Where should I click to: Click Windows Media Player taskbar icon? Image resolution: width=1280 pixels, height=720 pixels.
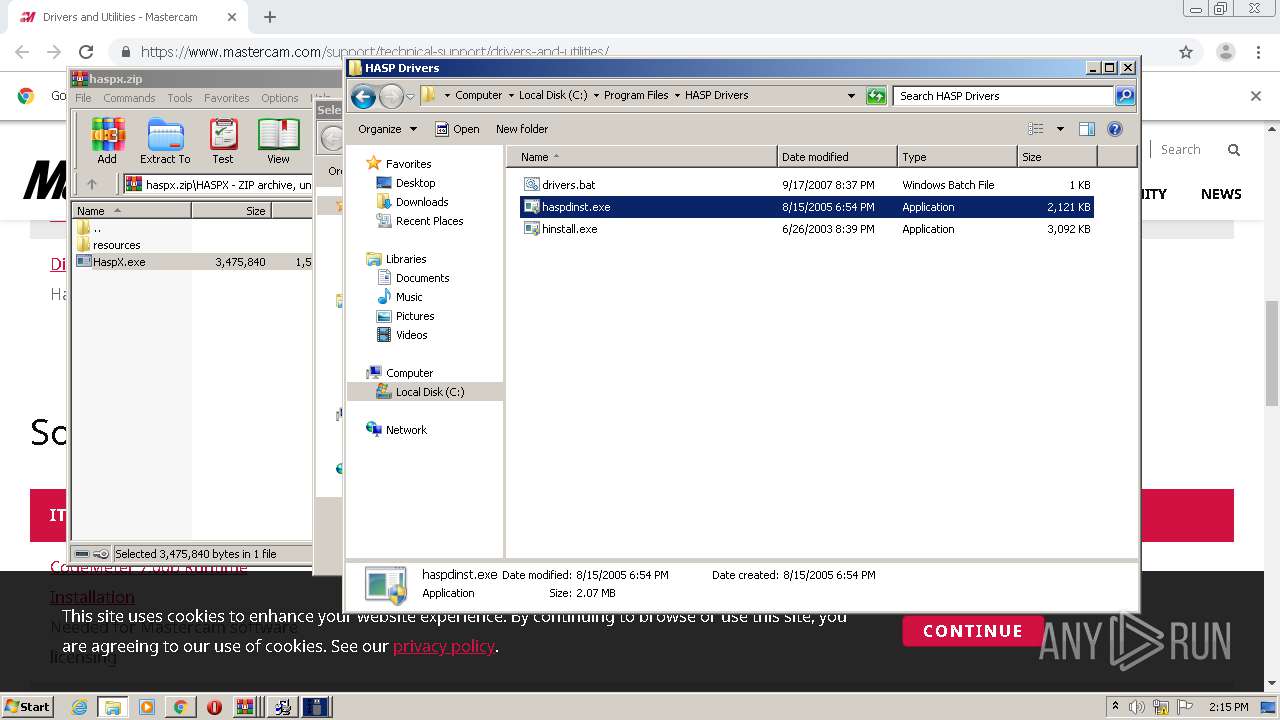click(x=147, y=707)
